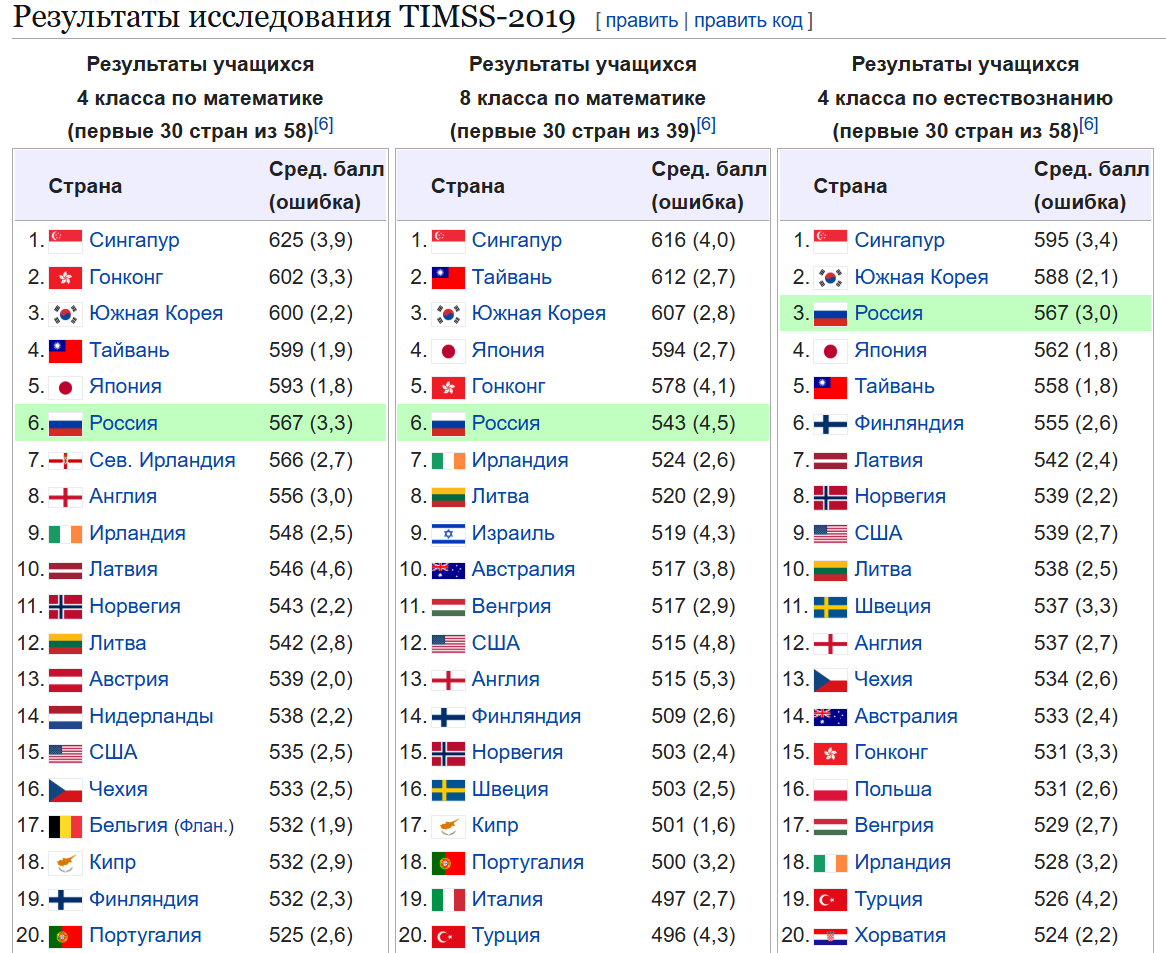Click Hong Kong flag in 4th grade math table
This screenshot has height=953, width=1166.
(x=65, y=277)
